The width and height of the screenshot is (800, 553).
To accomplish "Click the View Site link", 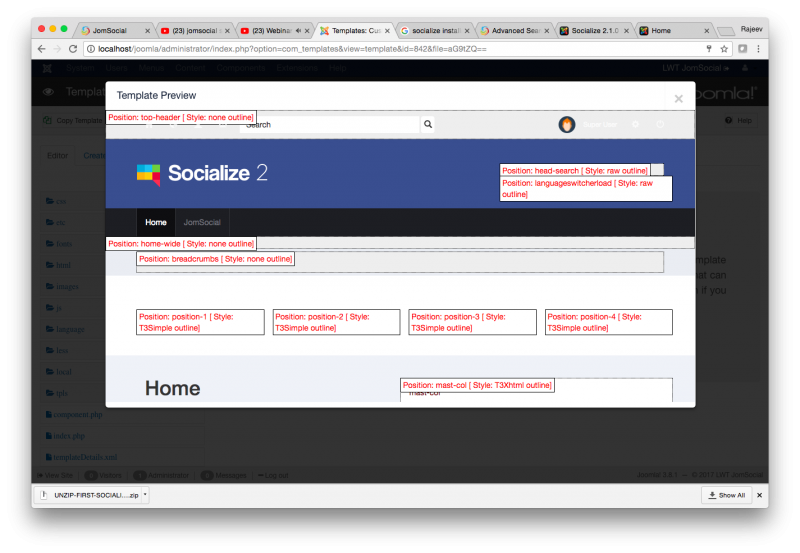I will point(55,475).
